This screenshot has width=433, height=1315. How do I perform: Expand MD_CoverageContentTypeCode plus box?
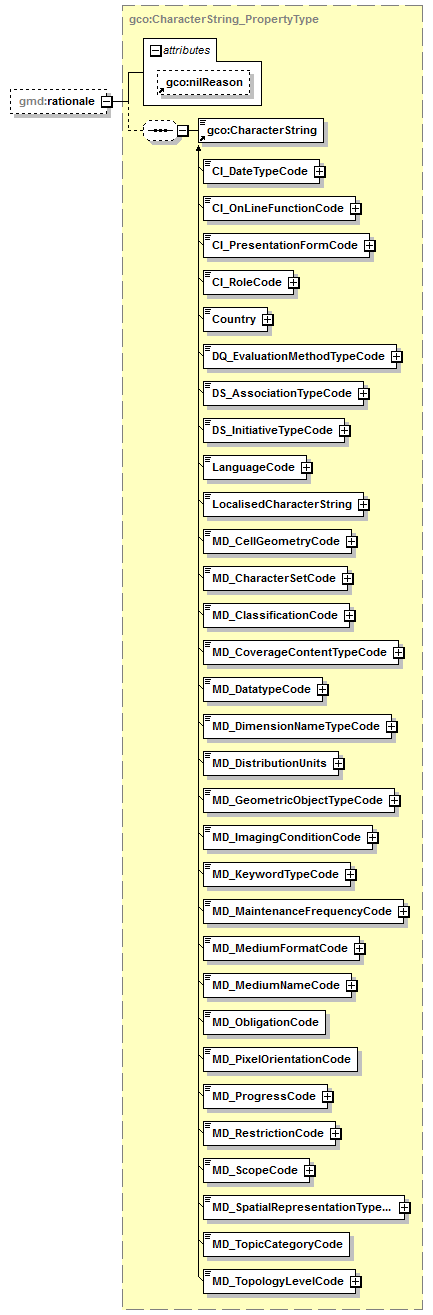click(398, 653)
